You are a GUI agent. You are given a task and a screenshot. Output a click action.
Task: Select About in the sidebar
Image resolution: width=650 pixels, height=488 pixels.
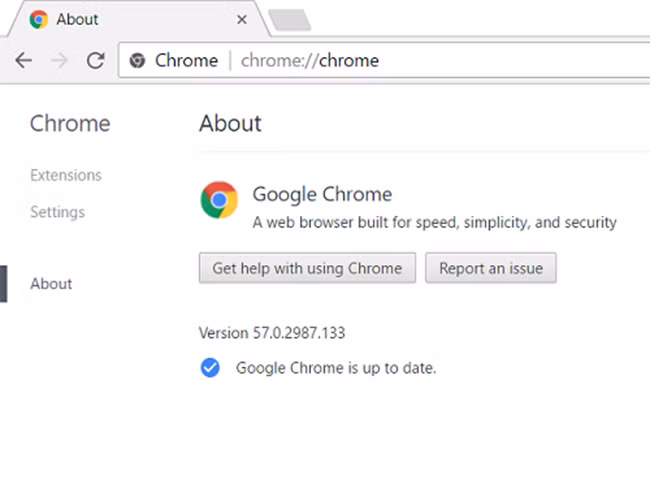(51, 284)
